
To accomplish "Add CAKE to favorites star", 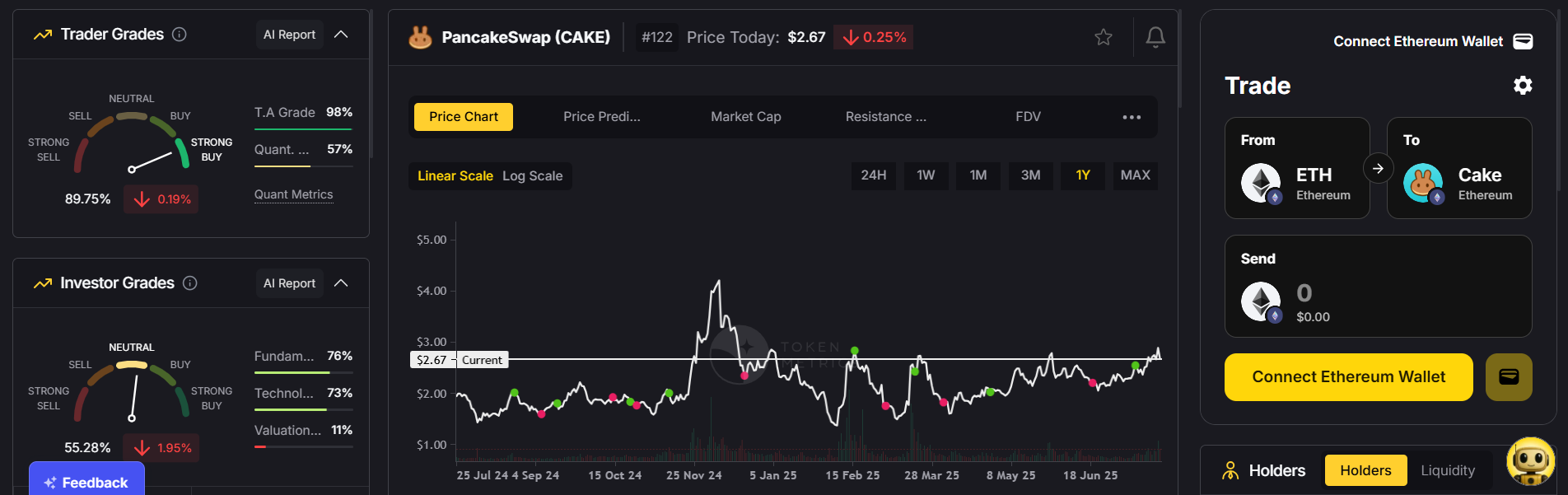I will pos(1104,37).
